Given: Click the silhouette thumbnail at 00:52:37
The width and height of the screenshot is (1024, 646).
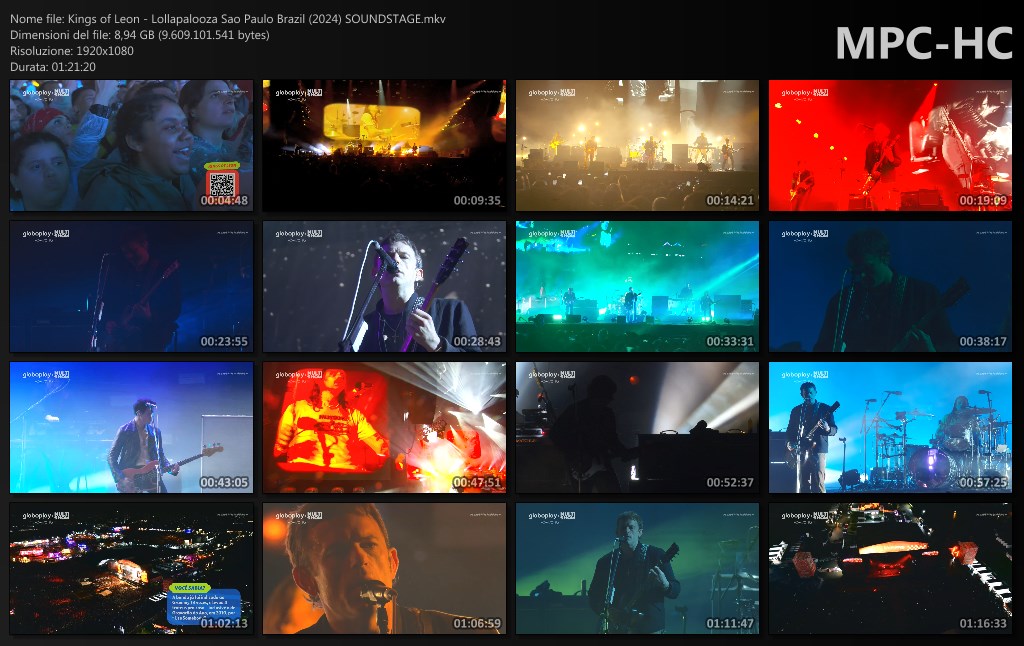Looking at the screenshot, I should 637,428.
